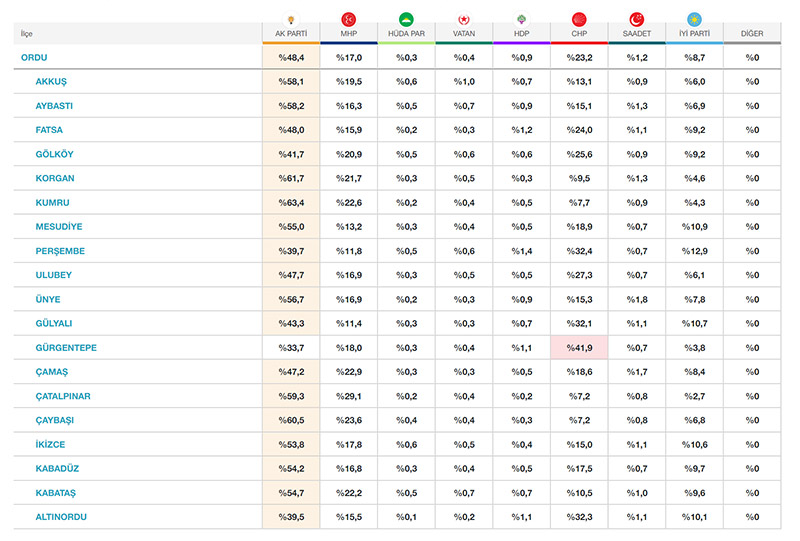This screenshot has height=541, width=800.
Task: Click the highlighted CHP %41,9 cell
Action: click(x=579, y=348)
